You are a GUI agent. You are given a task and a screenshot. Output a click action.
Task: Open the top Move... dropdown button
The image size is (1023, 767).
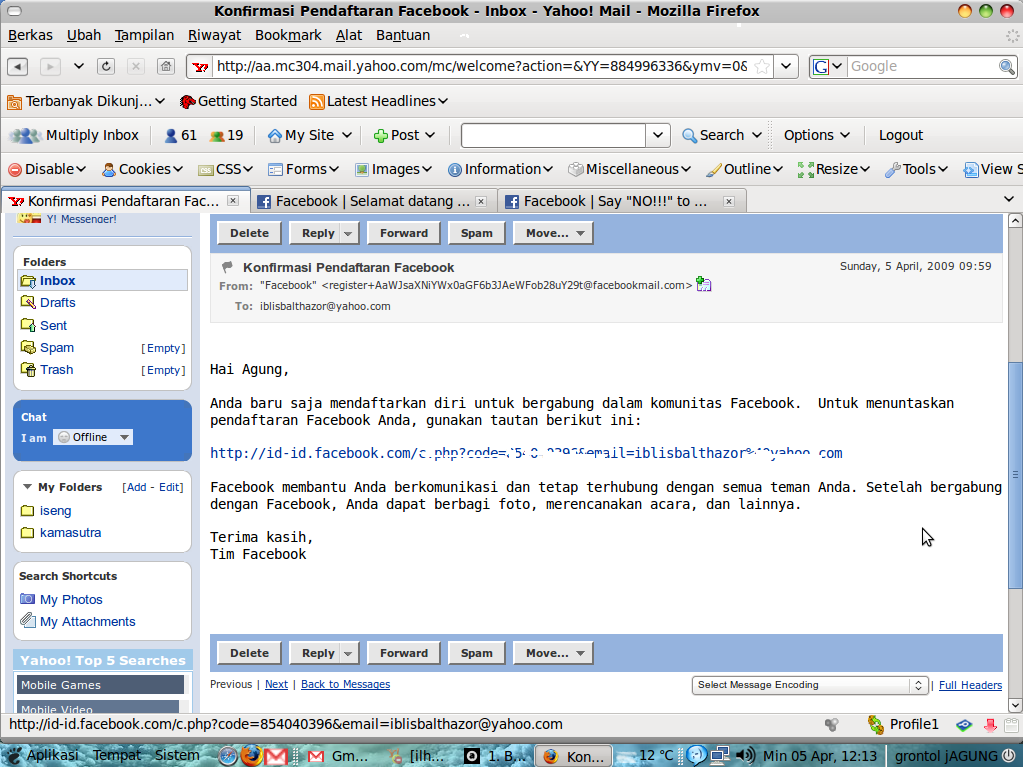pos(553,233)
